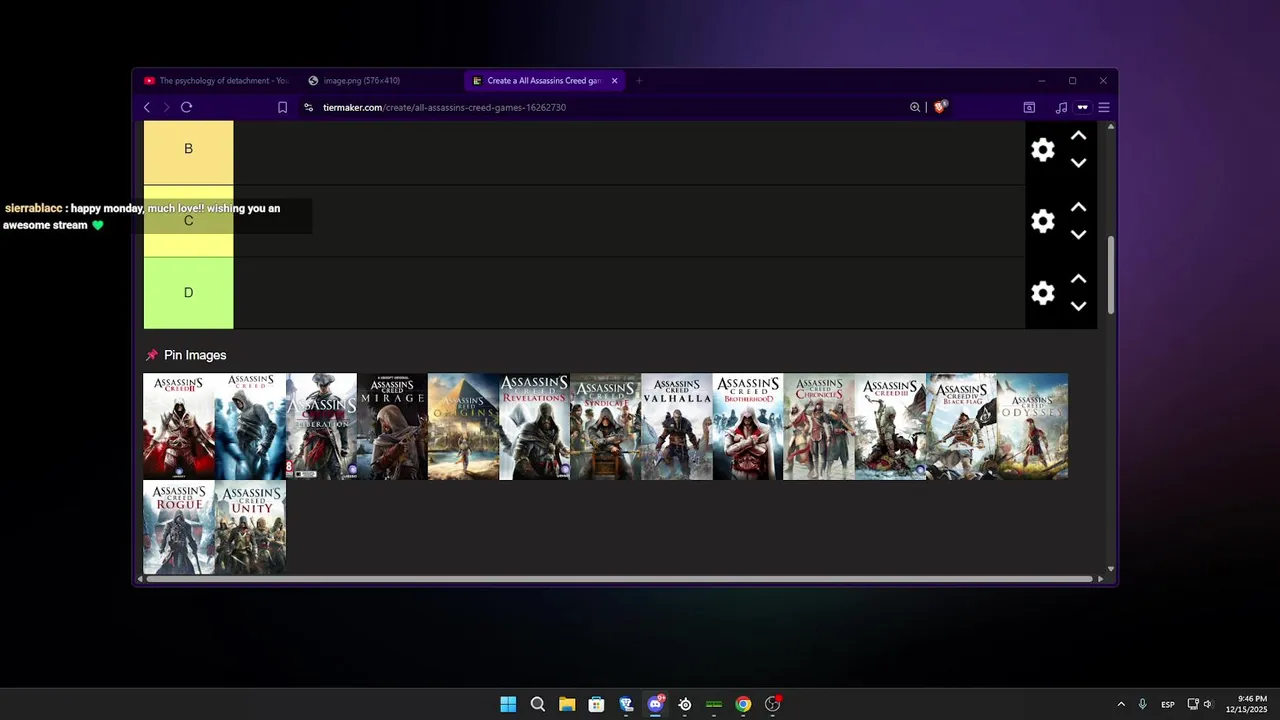
Task: Select Assassin's Creed Origins cover
Action: [463, 426]
